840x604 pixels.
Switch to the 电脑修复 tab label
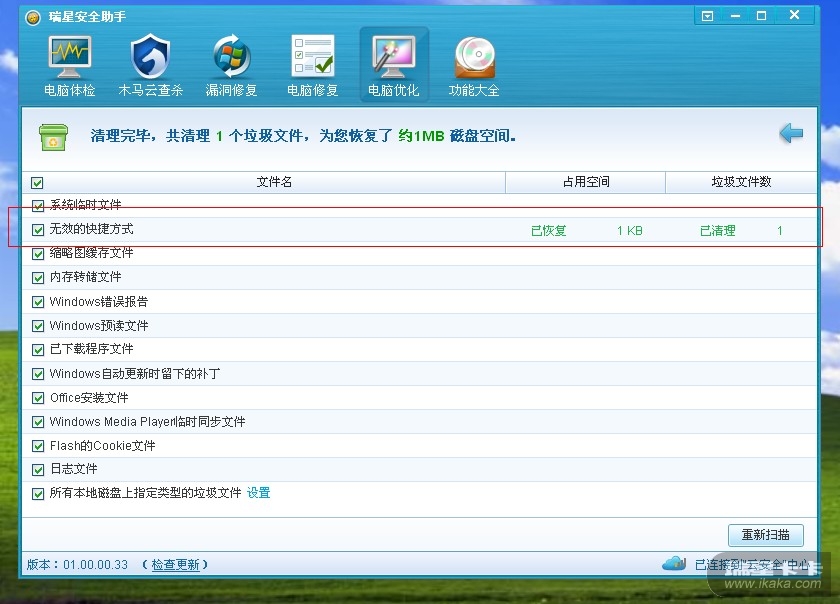coord(313,90)
